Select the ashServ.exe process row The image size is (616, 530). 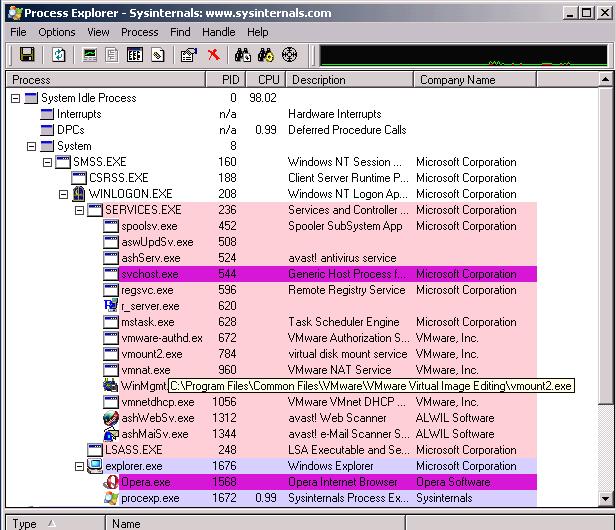tap(320, 258)
